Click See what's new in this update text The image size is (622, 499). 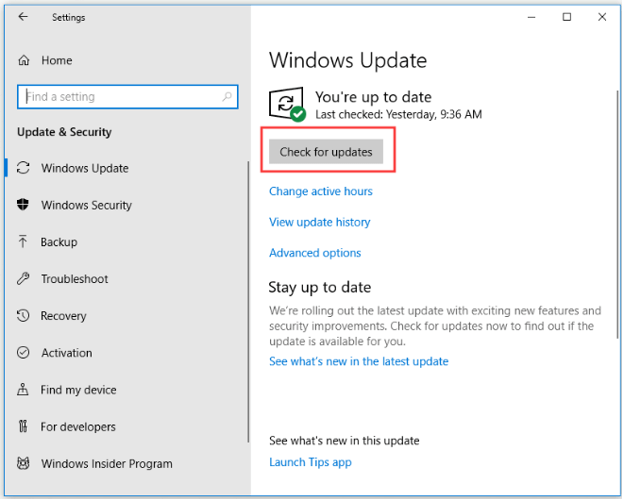(x=344, y=441)
